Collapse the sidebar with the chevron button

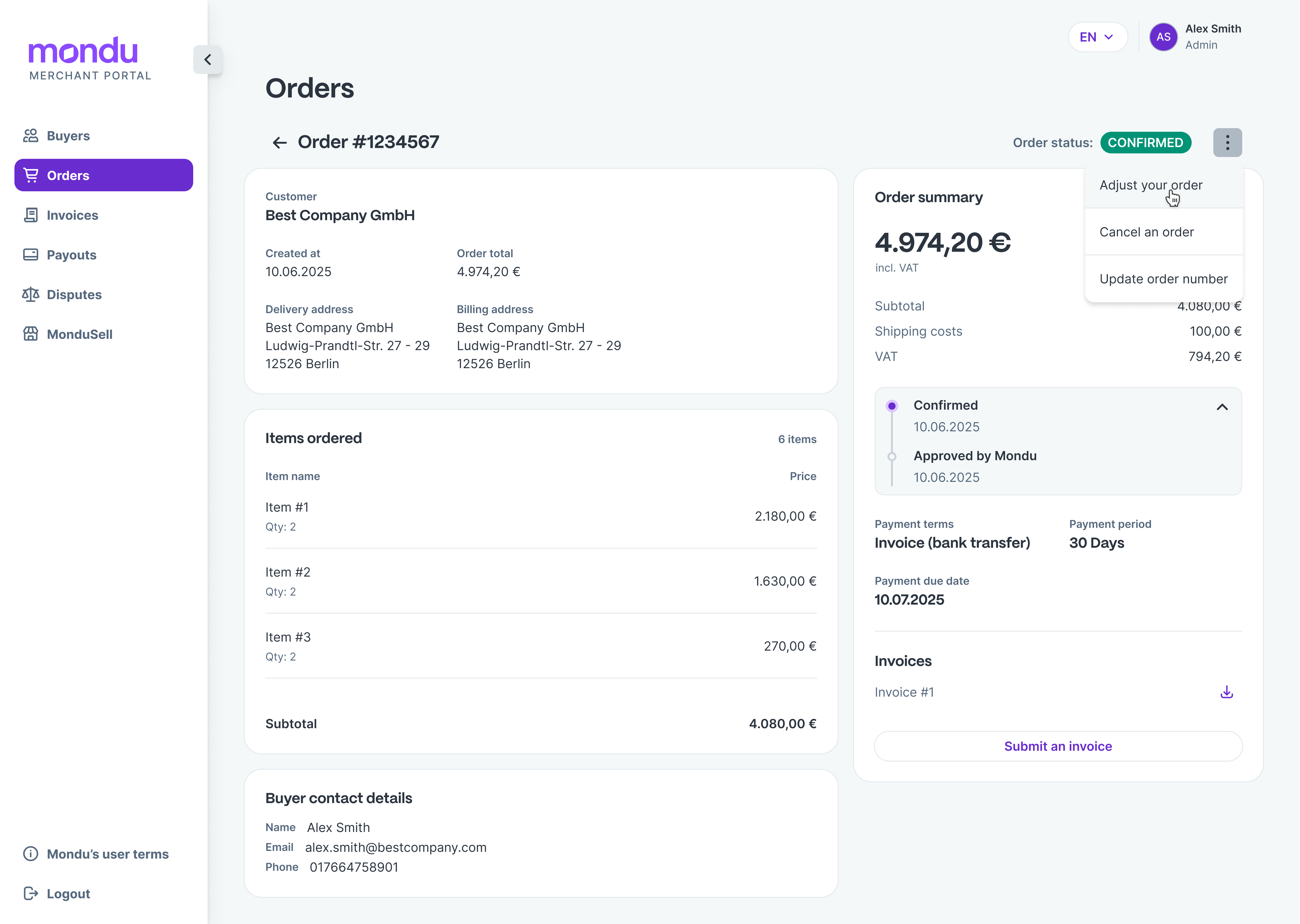208,60
